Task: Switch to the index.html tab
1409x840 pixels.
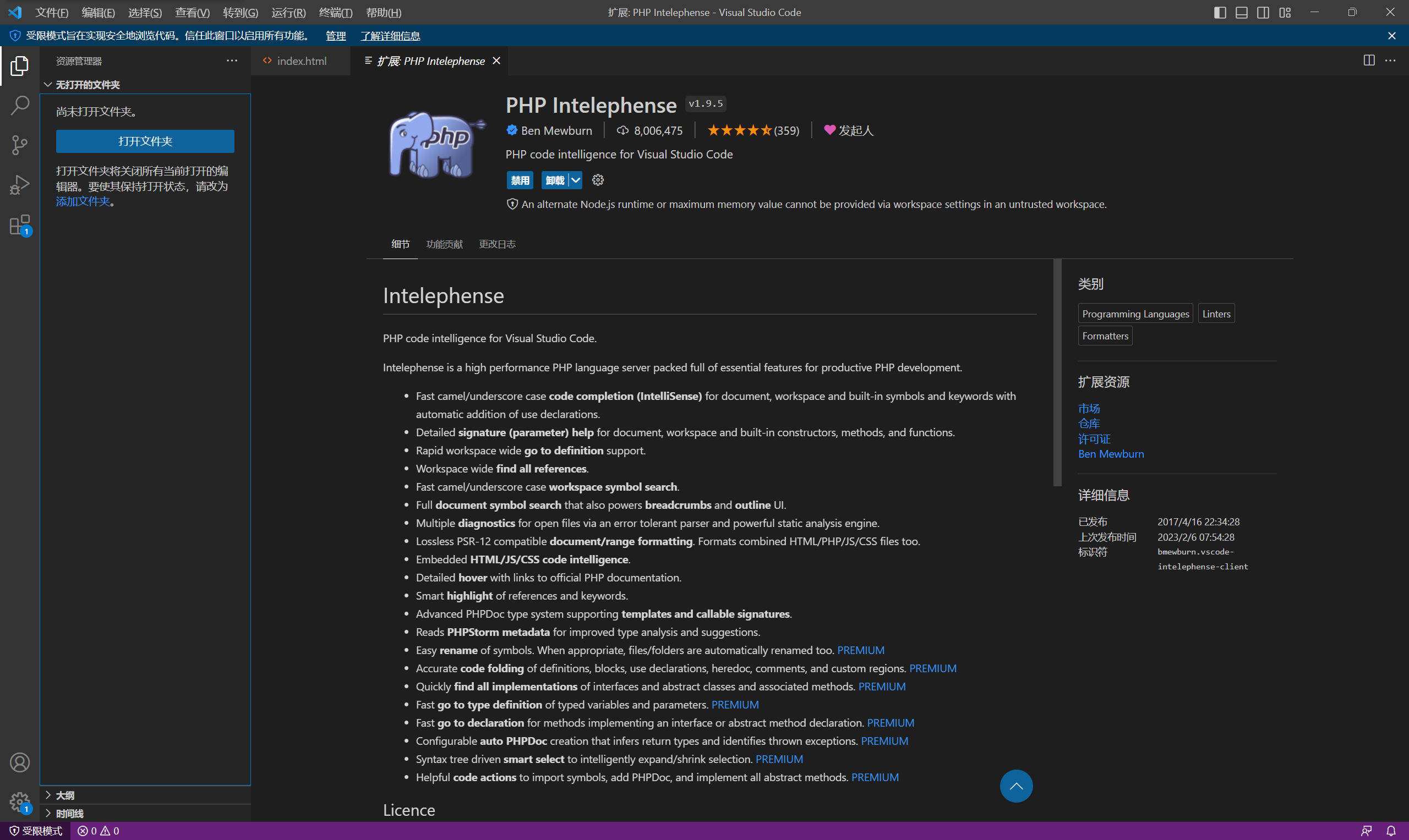Action: (301, 61)
